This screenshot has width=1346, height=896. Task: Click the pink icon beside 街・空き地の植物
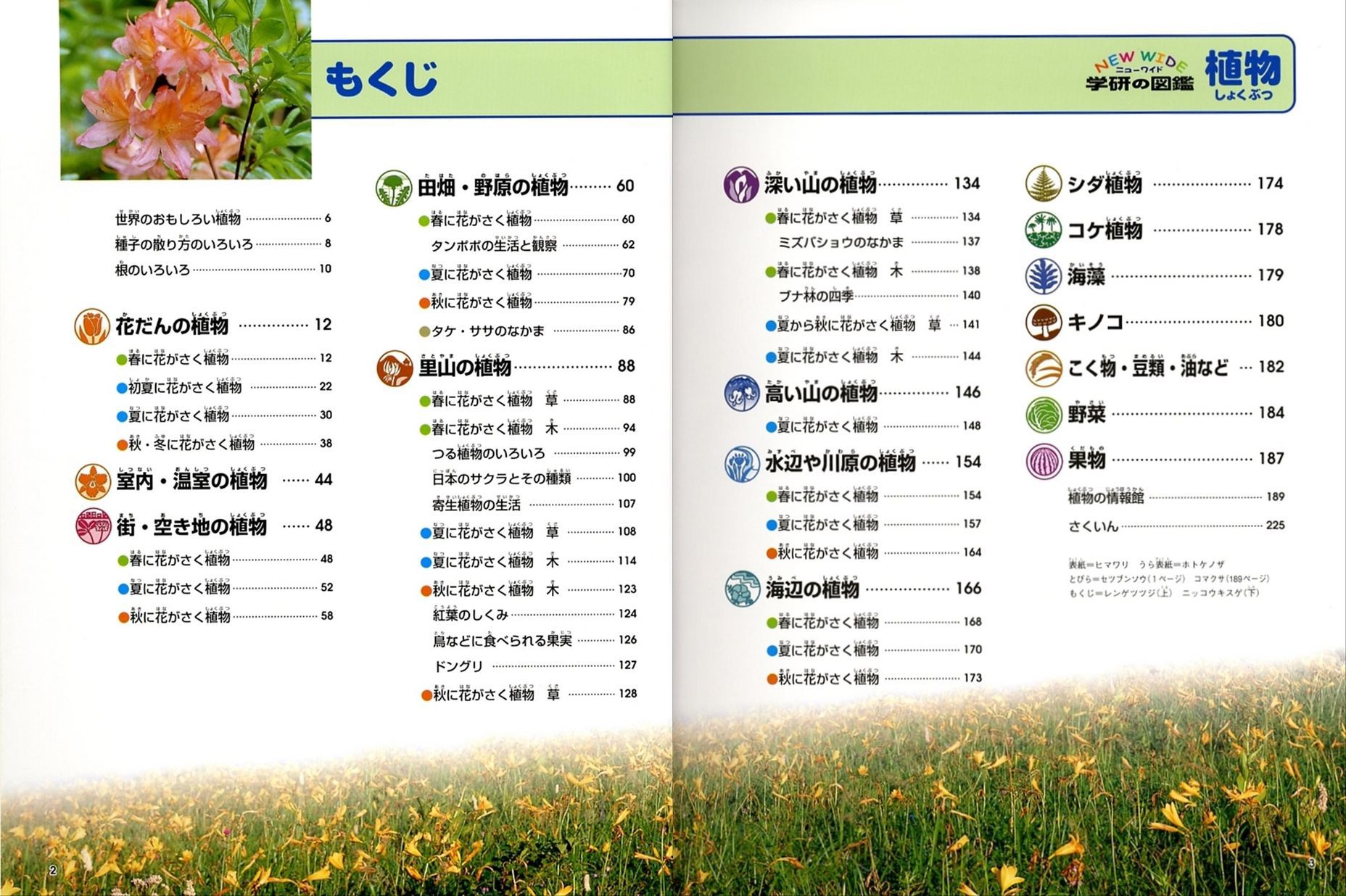point(93,526)
